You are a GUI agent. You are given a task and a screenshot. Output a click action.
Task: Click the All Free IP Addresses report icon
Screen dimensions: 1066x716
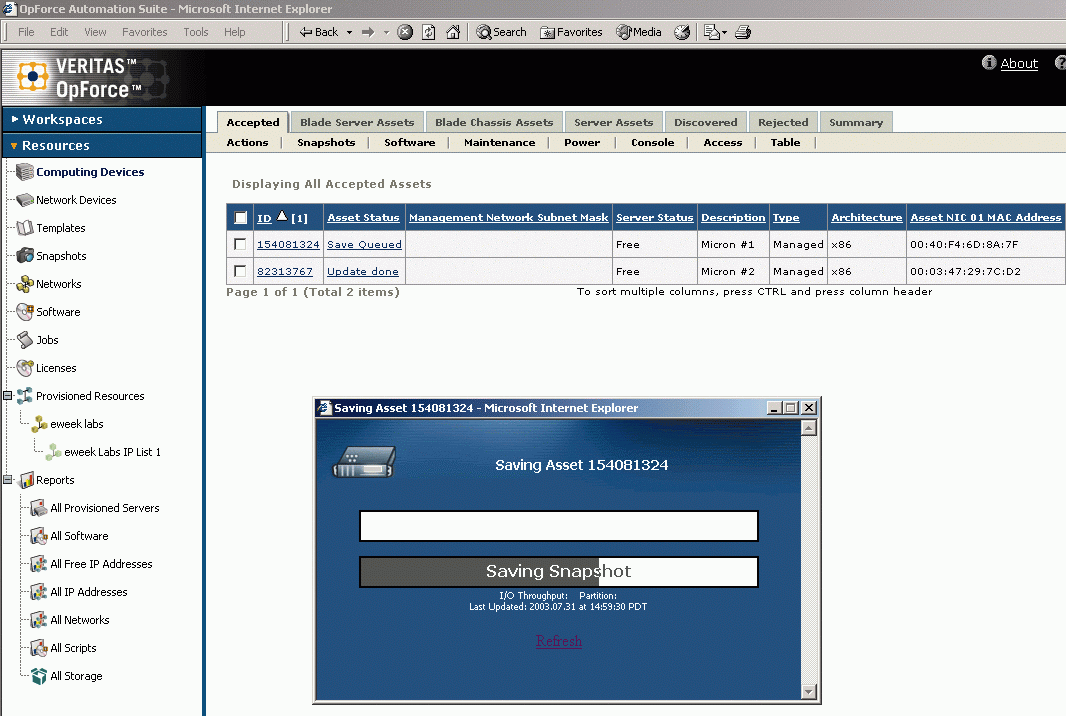click(39, 564)
